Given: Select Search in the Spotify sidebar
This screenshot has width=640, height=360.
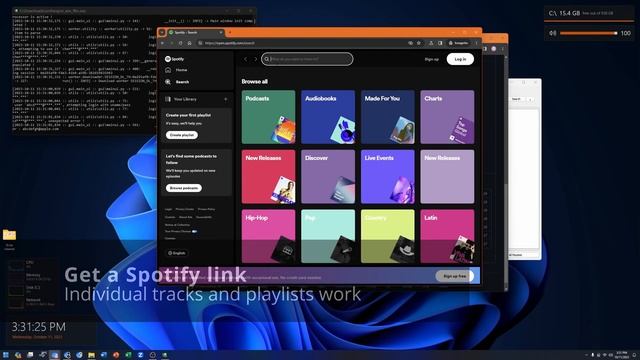Looking at the screenshot, I should (177, 82).
